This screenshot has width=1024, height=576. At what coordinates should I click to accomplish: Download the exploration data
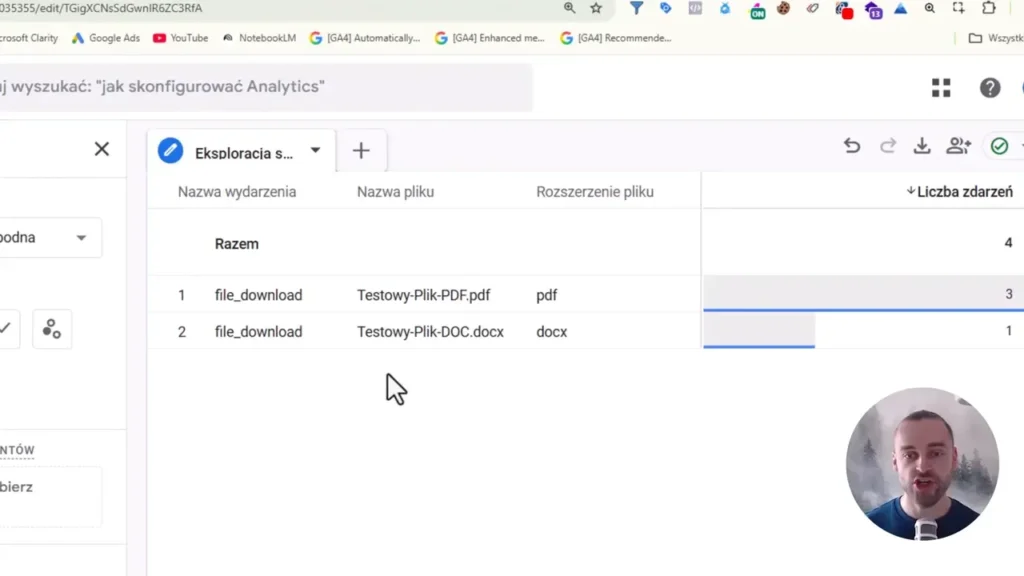pos(922,146)
